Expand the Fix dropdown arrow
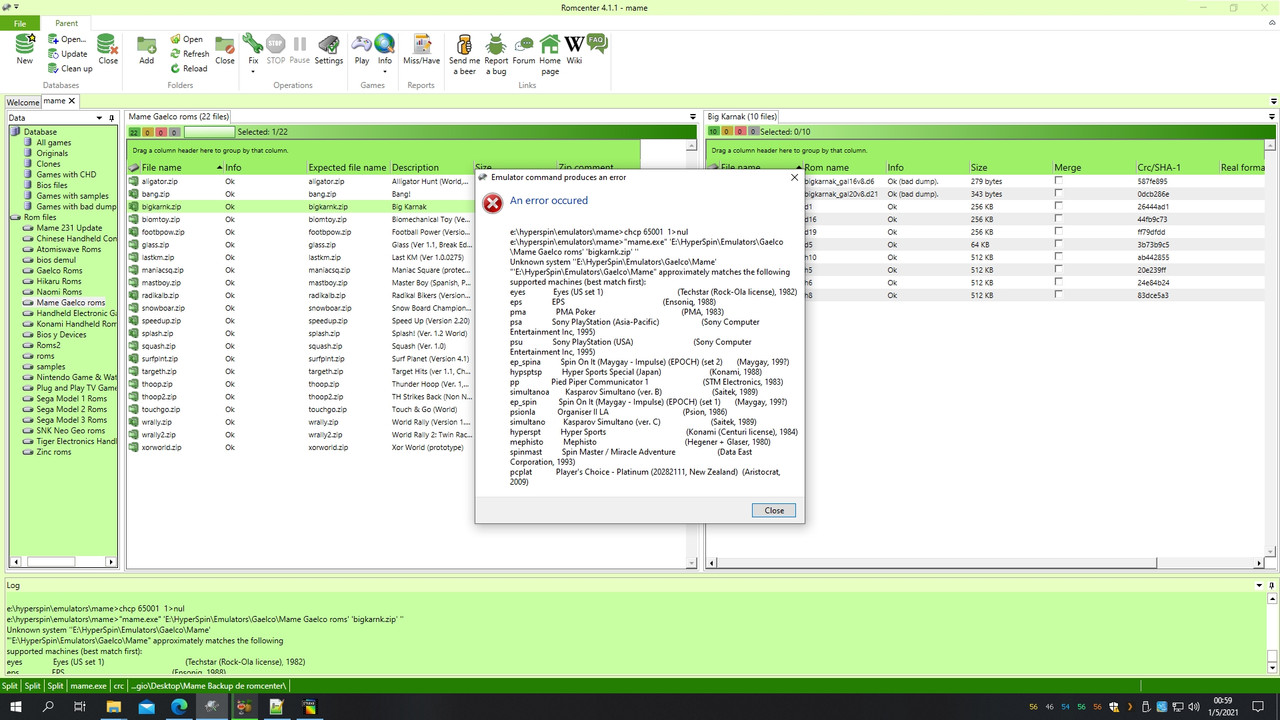The height and width of the screenshot is (720, 1280). (x=253, y=72)
